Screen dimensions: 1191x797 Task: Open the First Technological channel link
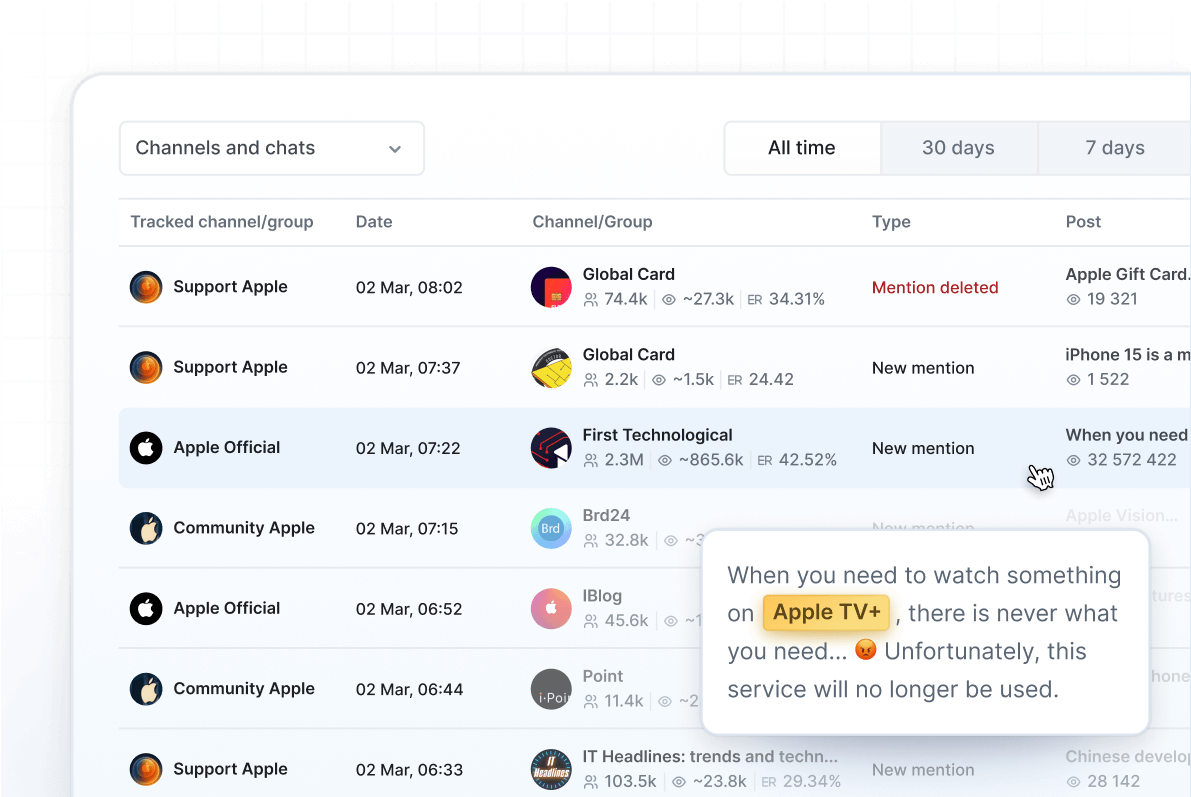click(x=657, y=435)
